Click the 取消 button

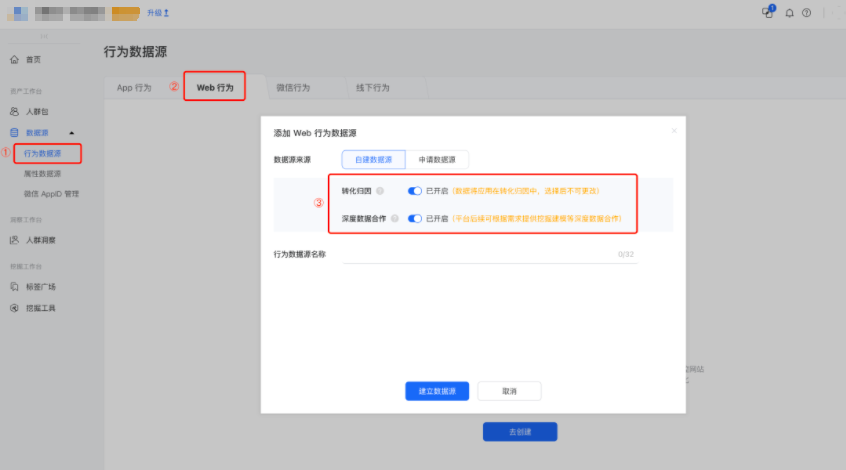pos(509,391)
